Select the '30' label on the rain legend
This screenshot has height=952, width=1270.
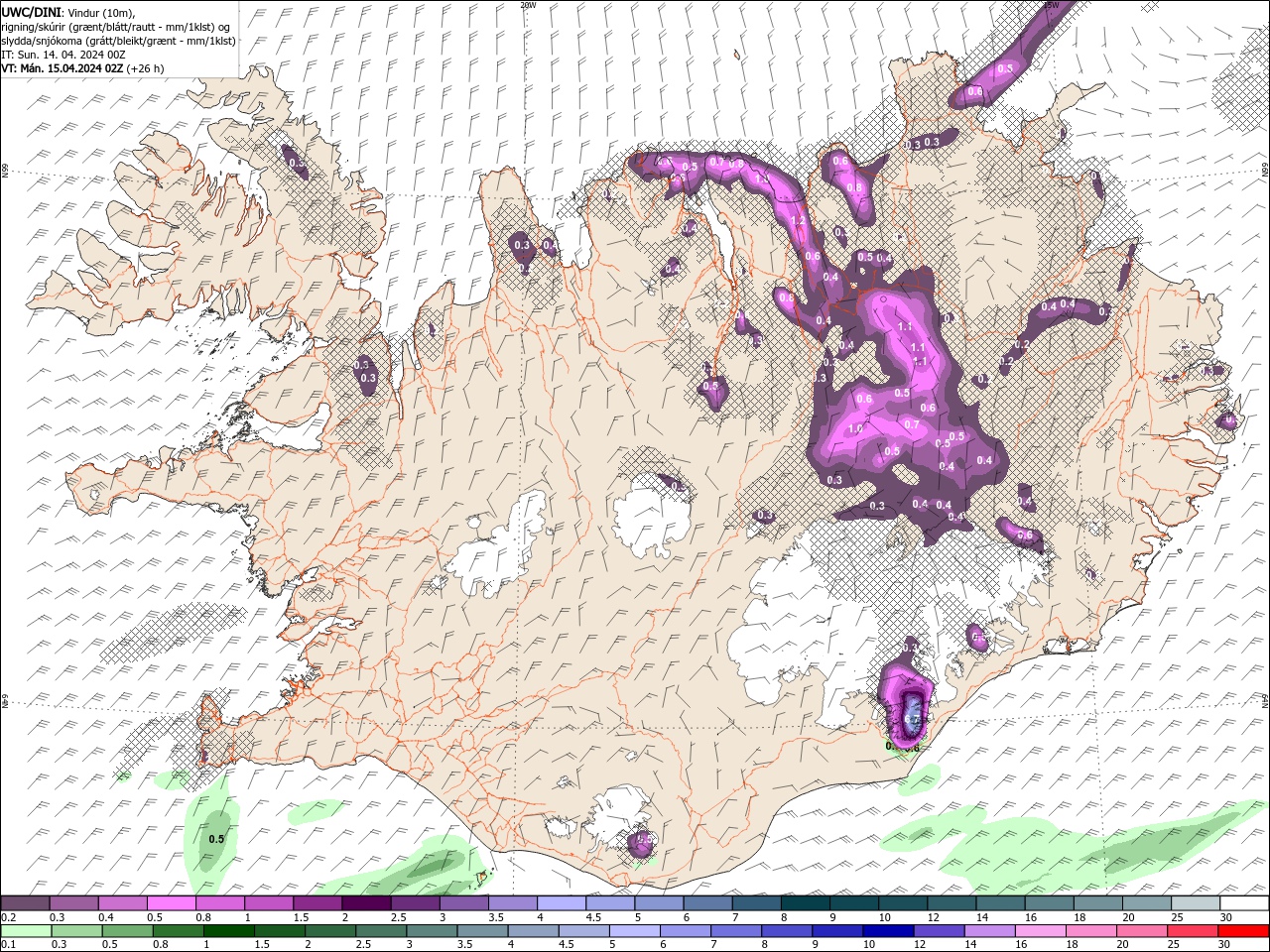[1223, 945]
